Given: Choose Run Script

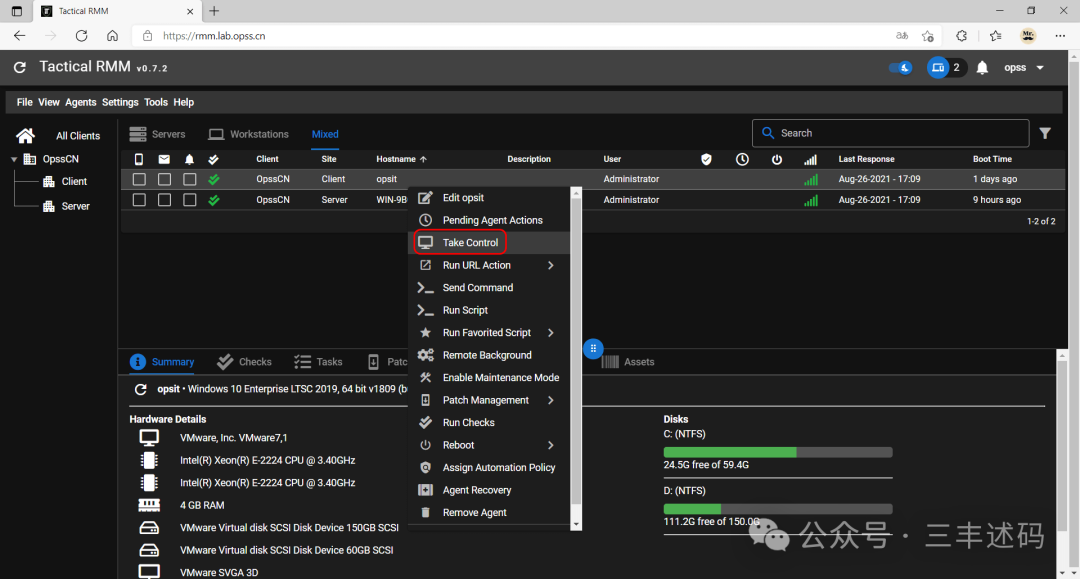Looking at the screenshot, I should tap(489, 310).
